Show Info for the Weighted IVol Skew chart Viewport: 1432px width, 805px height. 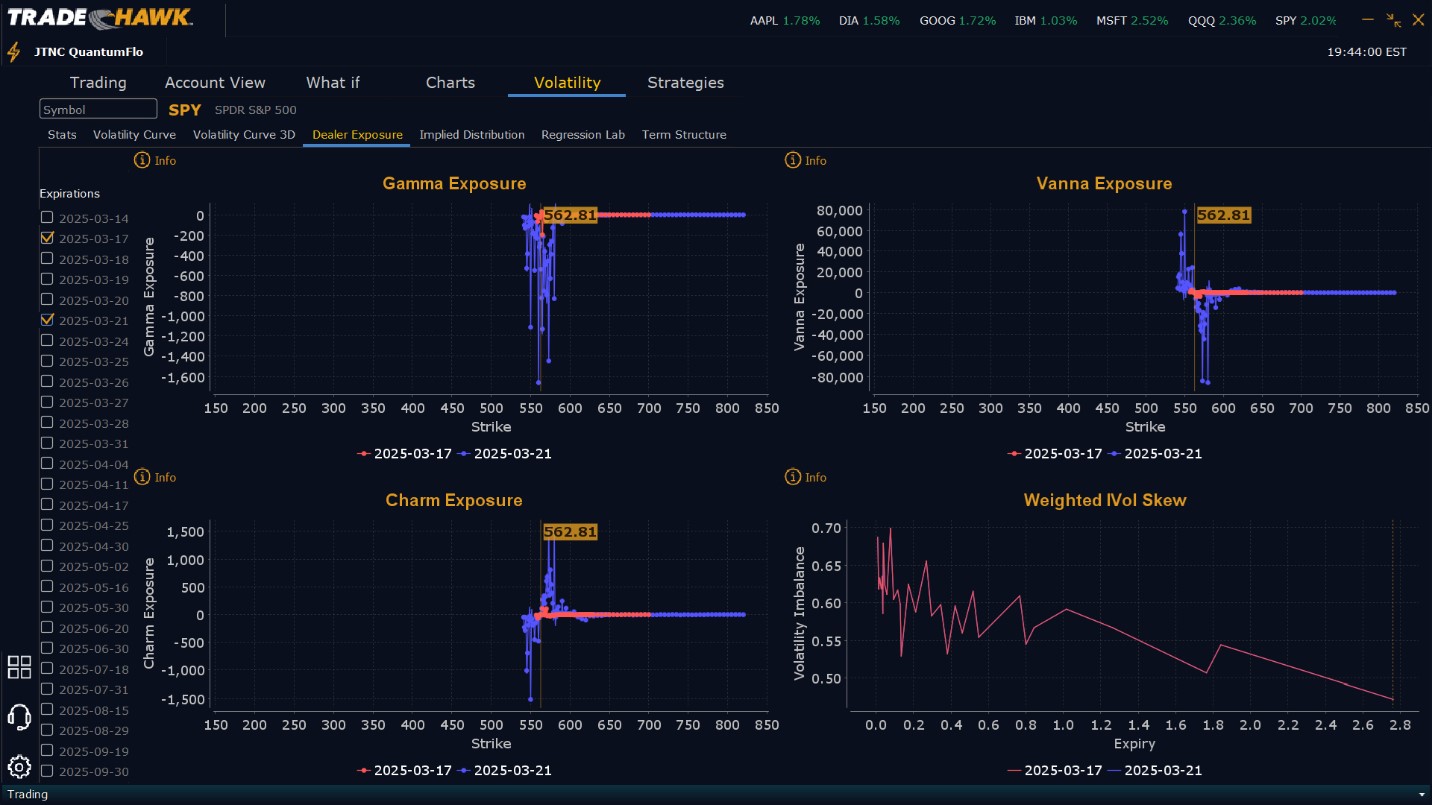point(806,477)
